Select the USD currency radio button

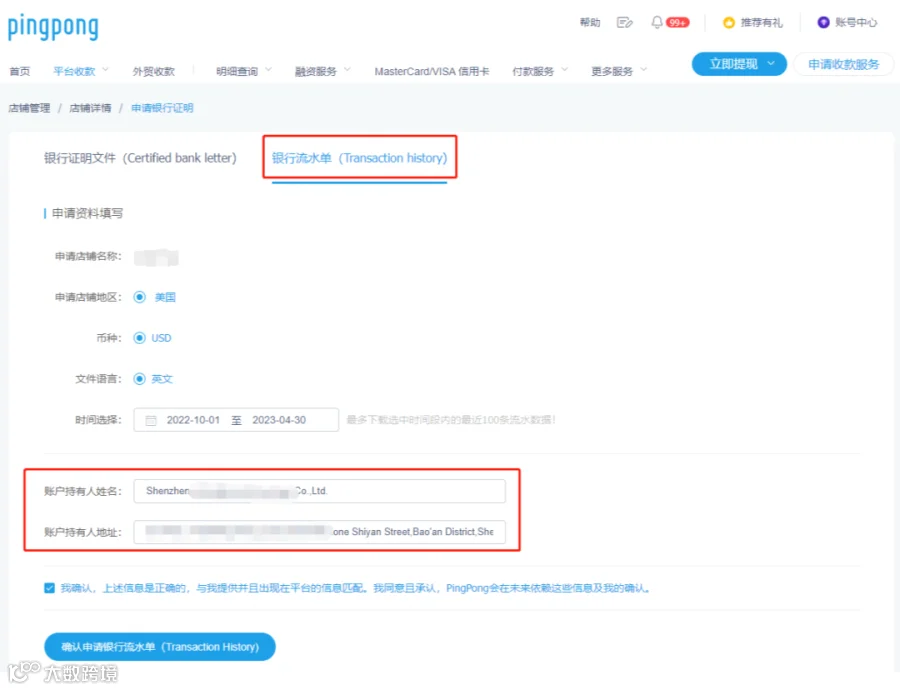coord(139,338)
